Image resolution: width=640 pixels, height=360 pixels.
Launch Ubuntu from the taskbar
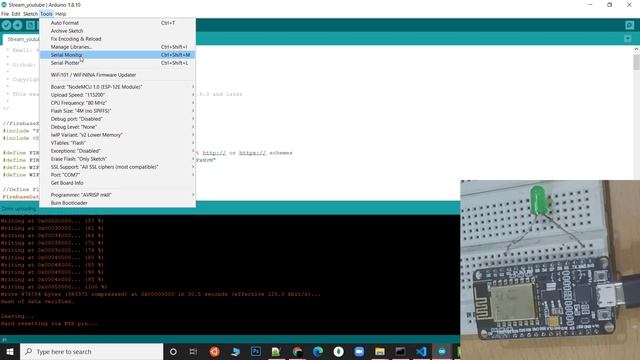(x=214, y=351)
